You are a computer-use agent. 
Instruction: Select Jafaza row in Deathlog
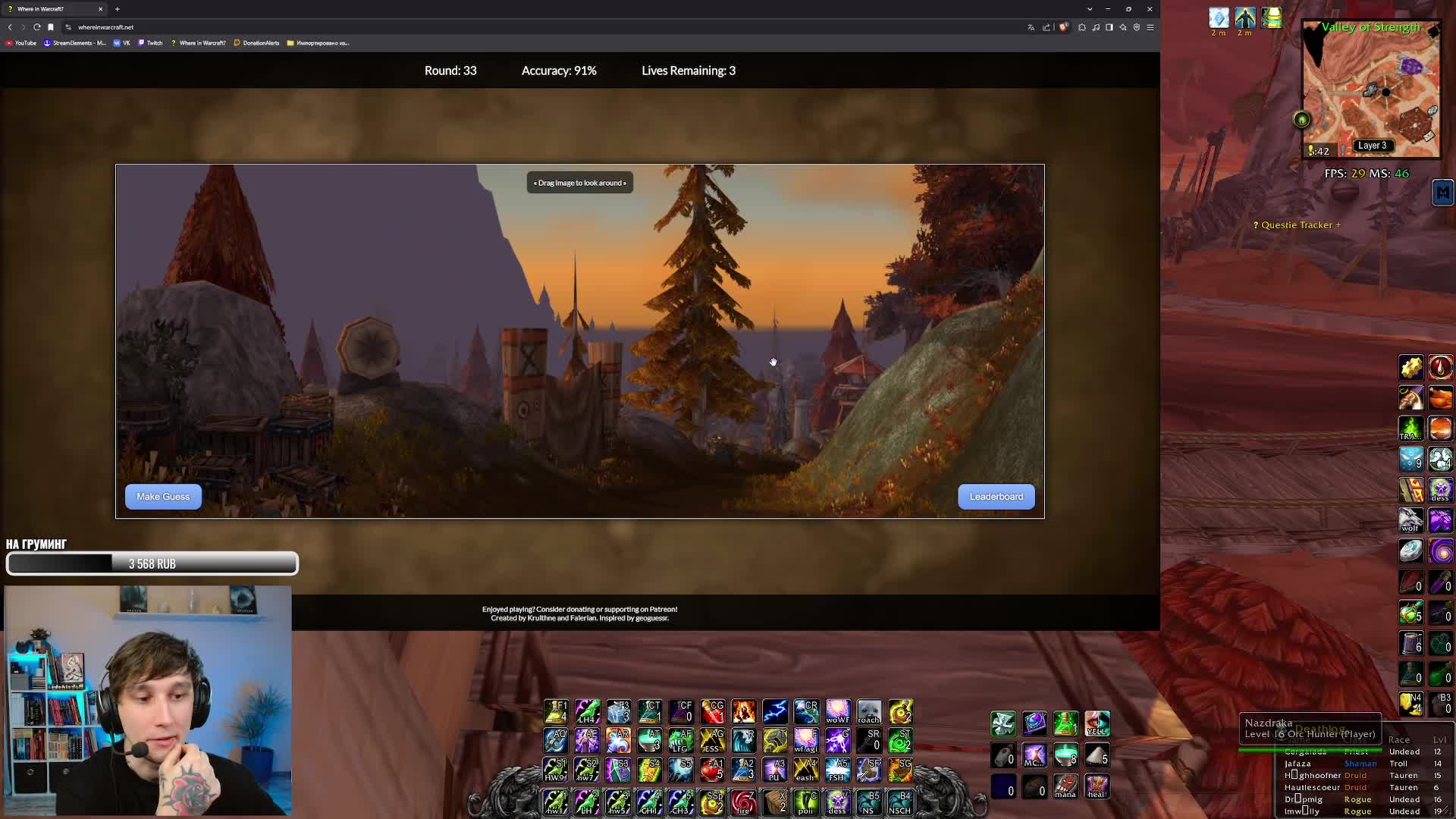[x=1365, y=764]
